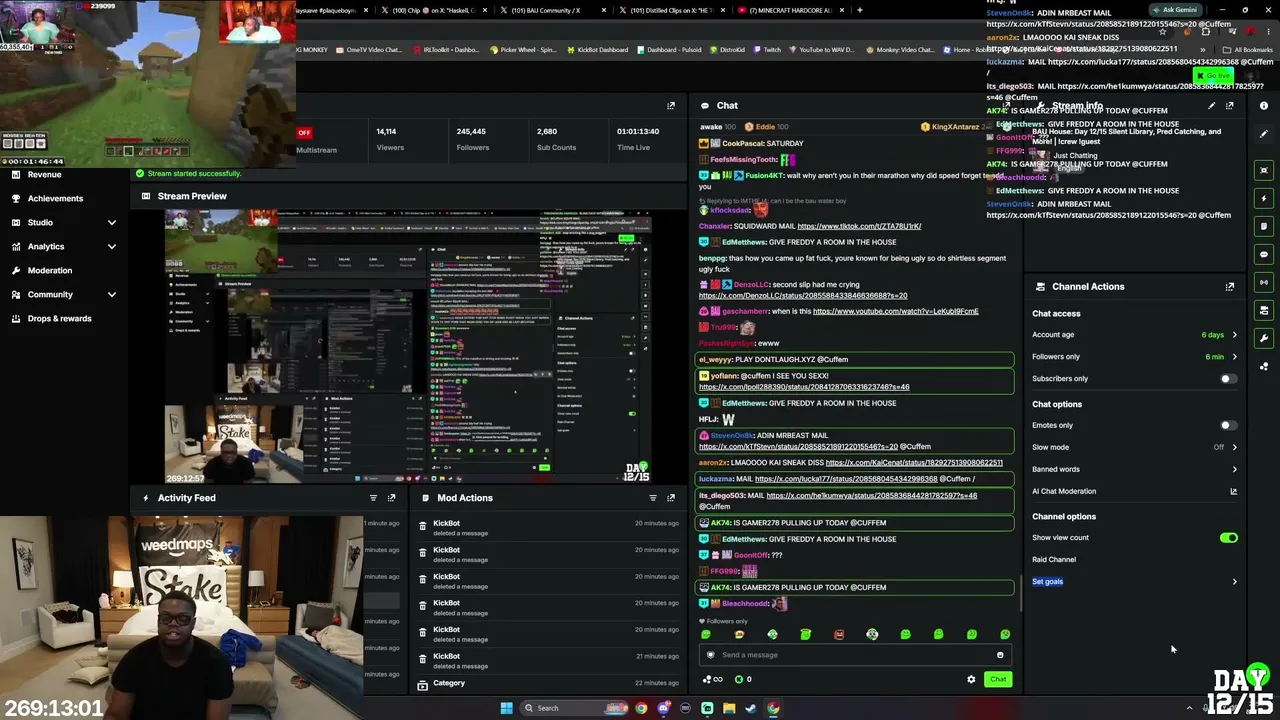Click the Achievements trophy icon
Viewport: 1280px width, 720px height.
pos(15,198)
